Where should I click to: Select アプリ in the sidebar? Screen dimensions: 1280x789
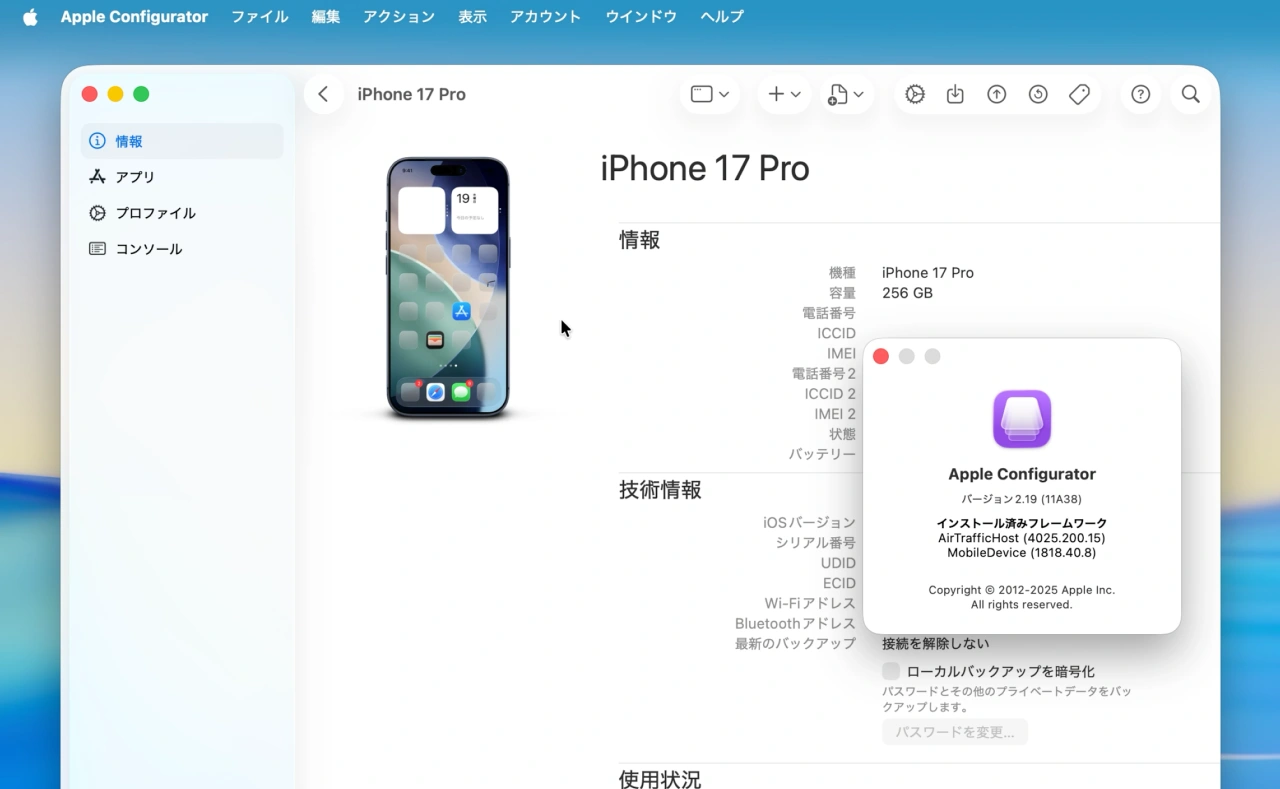(133, 177)
